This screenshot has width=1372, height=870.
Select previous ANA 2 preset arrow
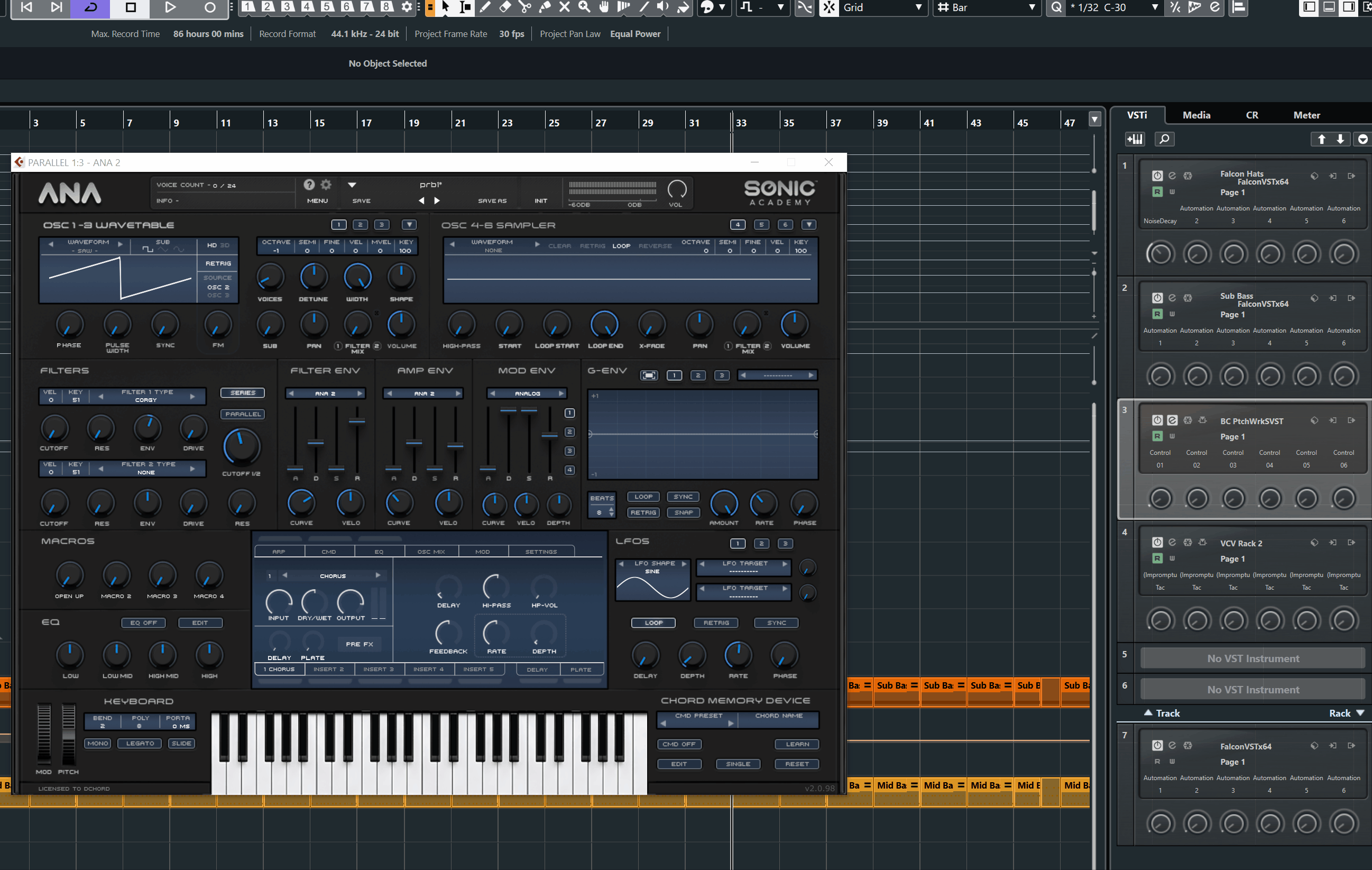[421, 200]
